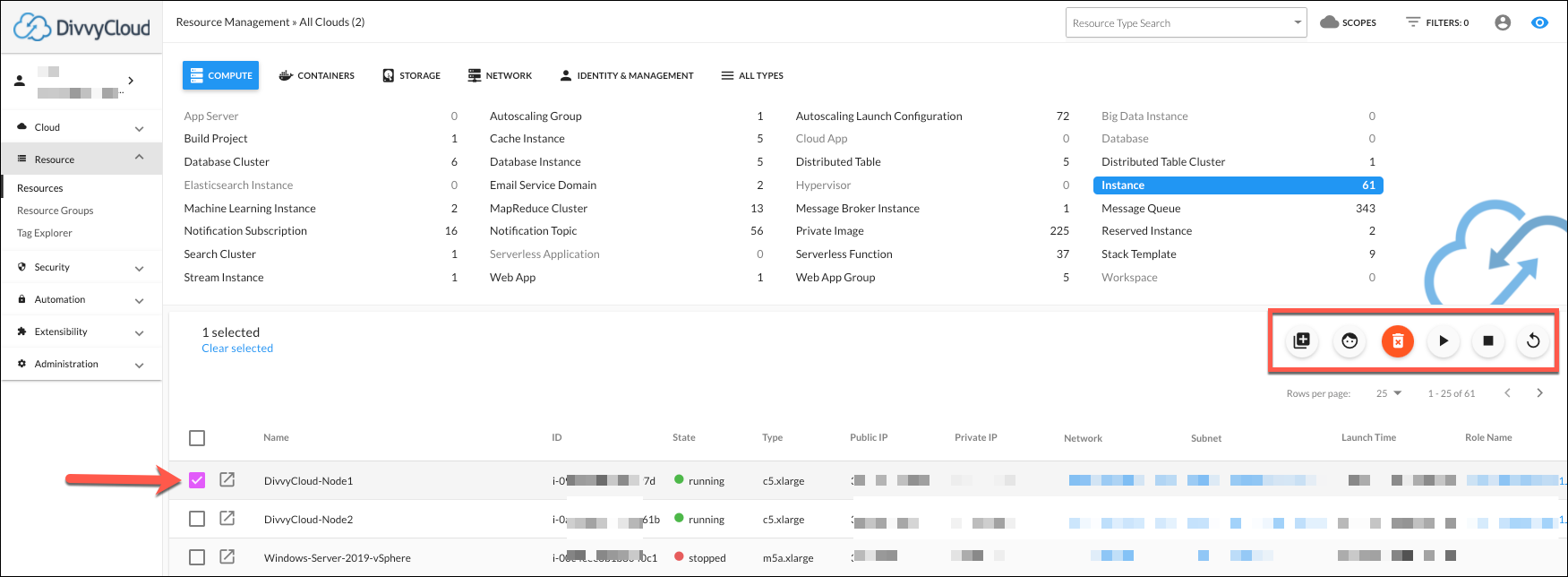Go to the previous page of results

pos(1507,392)
